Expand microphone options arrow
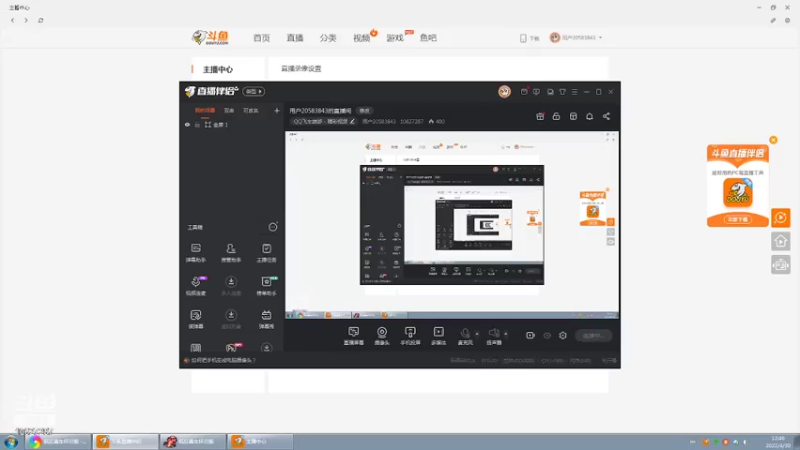This screenshot has height=450, width=800. 477,334
